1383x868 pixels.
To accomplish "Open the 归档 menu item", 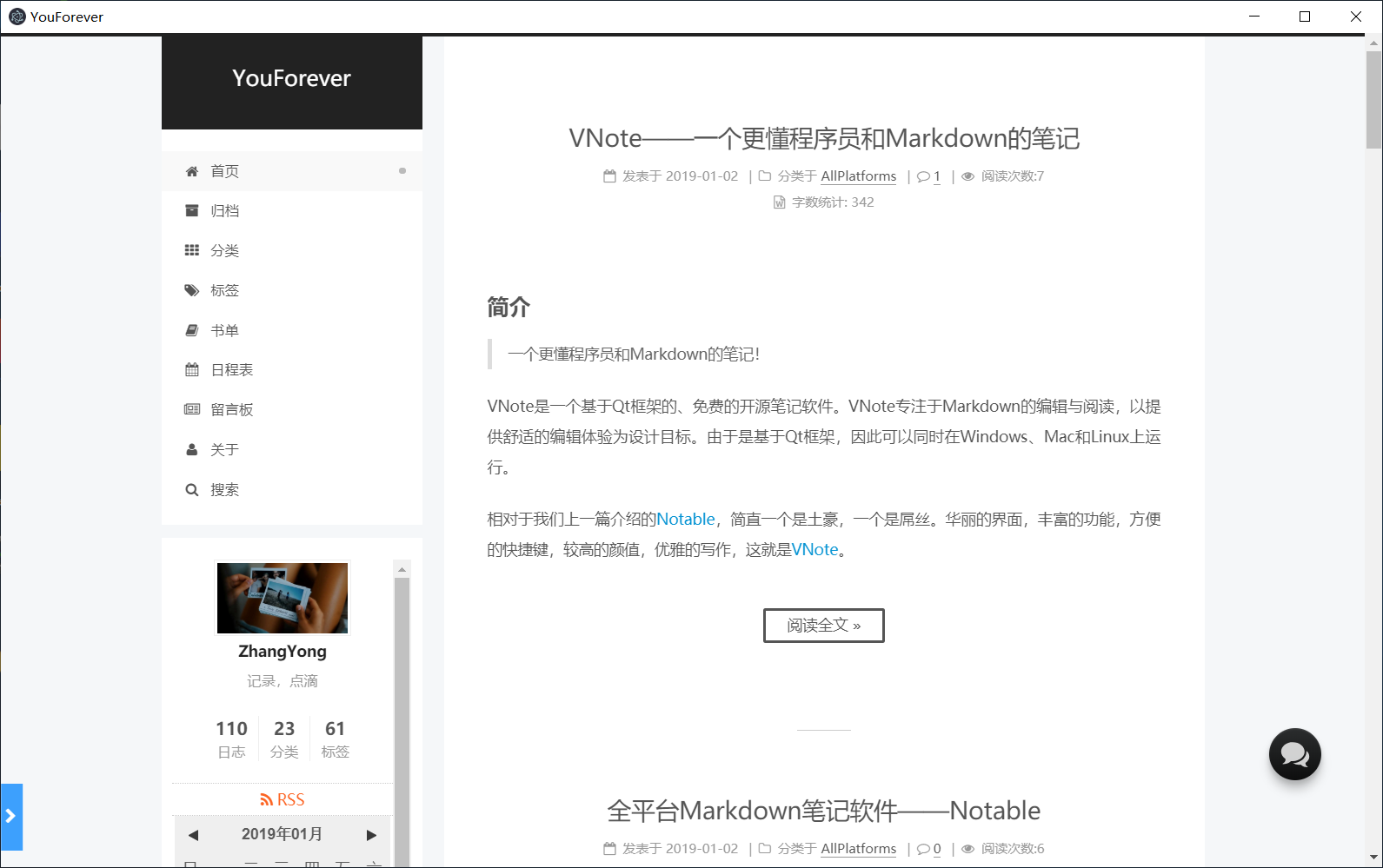I will click(292, 210).
